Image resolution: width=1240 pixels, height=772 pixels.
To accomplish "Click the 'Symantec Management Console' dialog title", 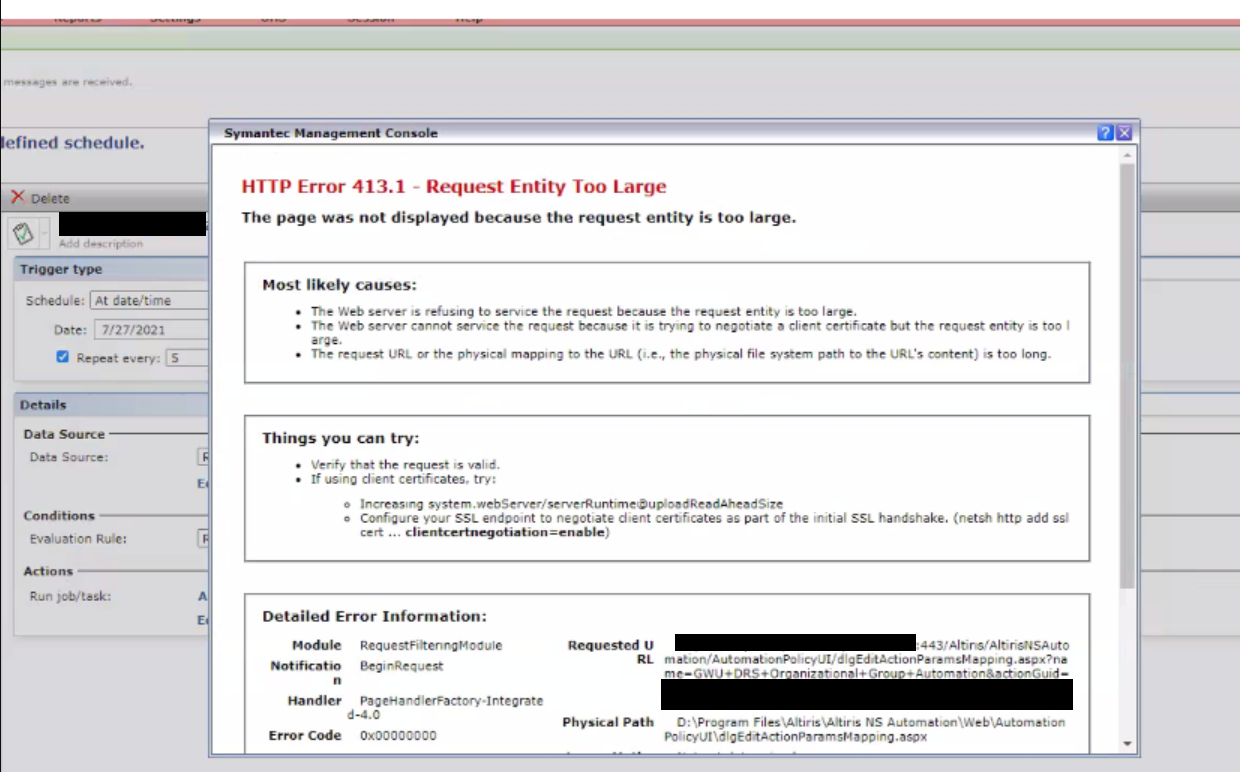I will pyautogui.click(x=331, y=133).
